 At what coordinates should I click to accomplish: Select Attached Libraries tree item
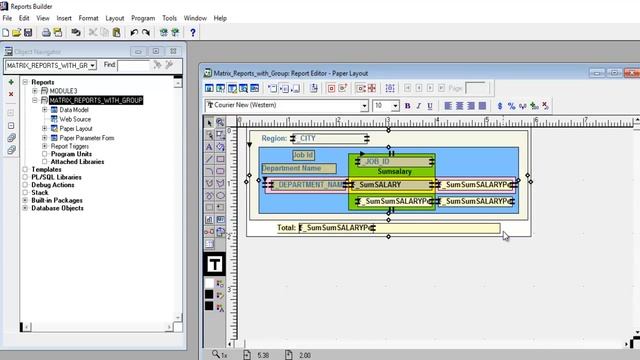[77, 162]
